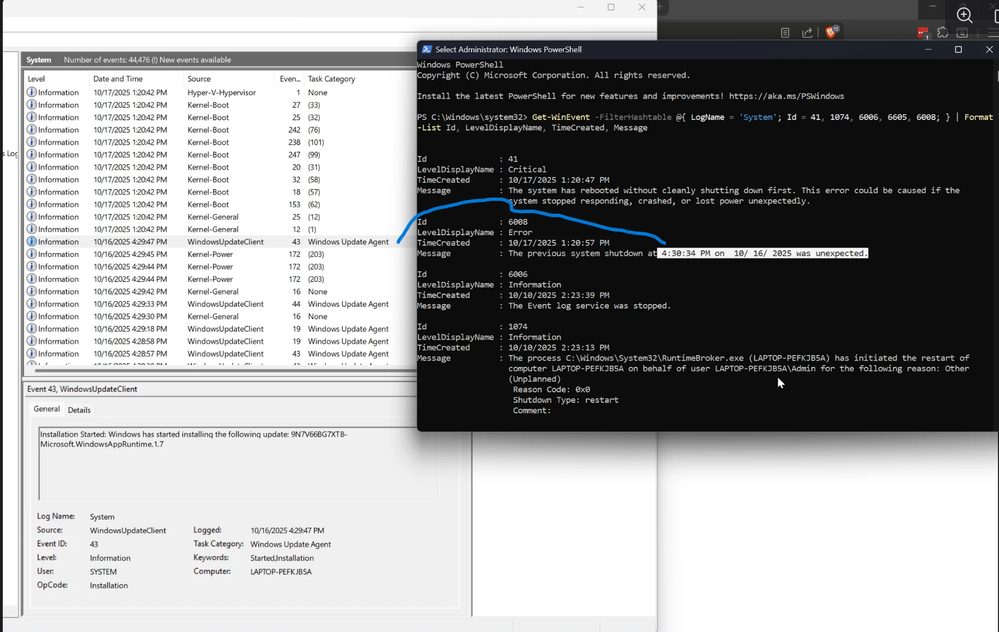Maximize the Event Viewer window
Screen dimensions: 999x632
[x=611, y=7]
